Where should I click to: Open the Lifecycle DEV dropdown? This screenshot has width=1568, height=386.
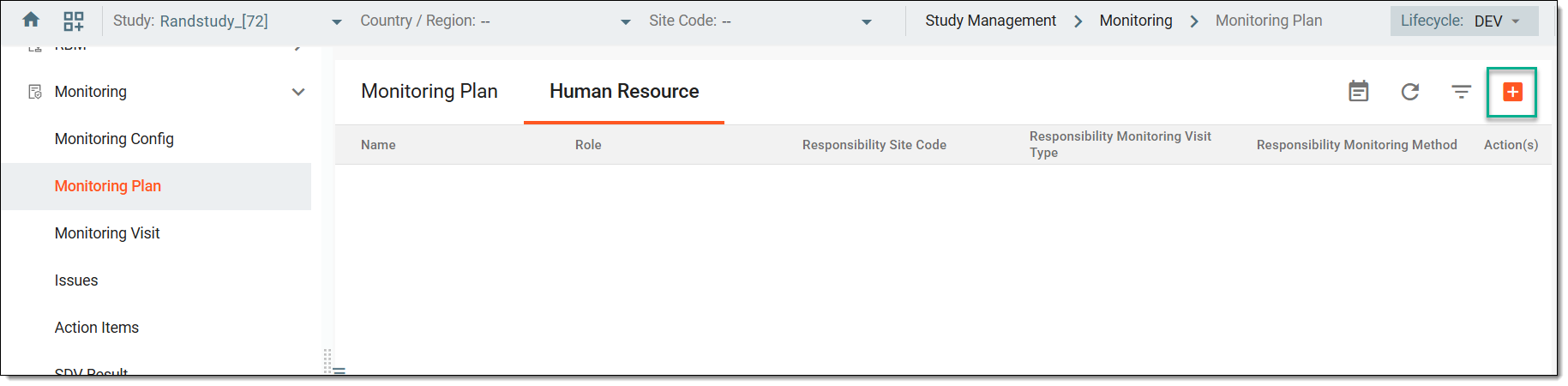(x=1464, y=21)
